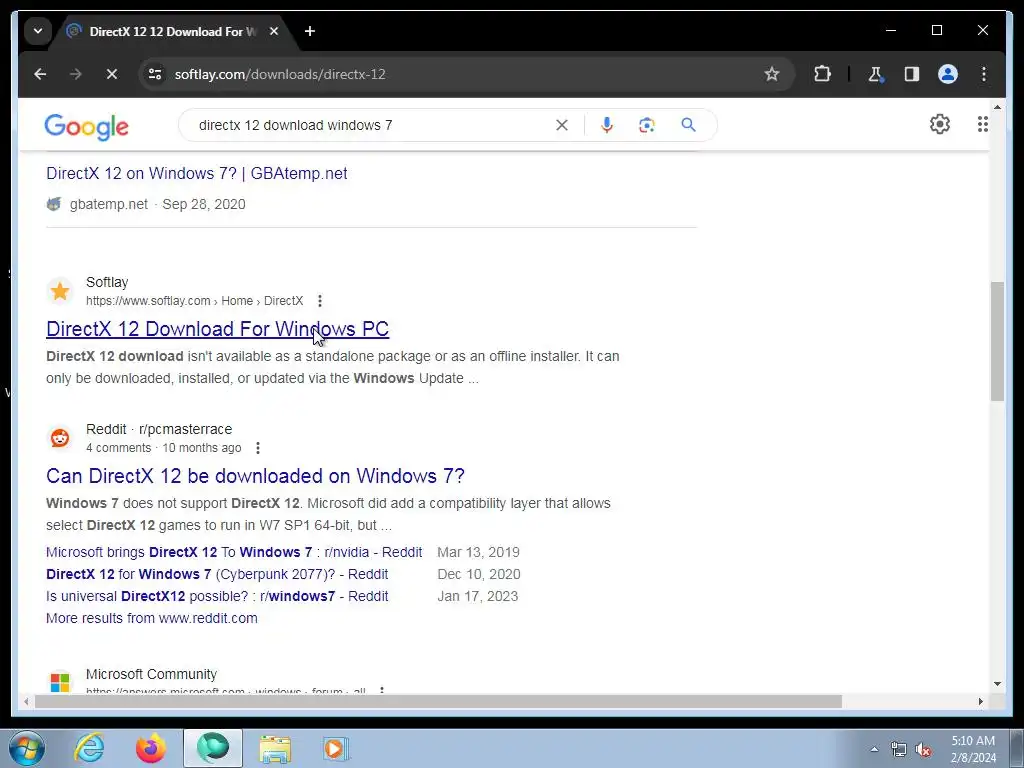
Task: Open Windows Media Player from taskbar
Action: [x=336, y=748]
